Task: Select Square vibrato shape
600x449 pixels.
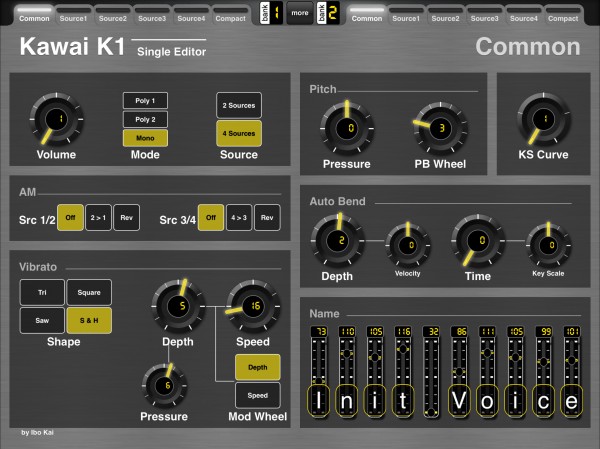Action: [x=89, y=292]
